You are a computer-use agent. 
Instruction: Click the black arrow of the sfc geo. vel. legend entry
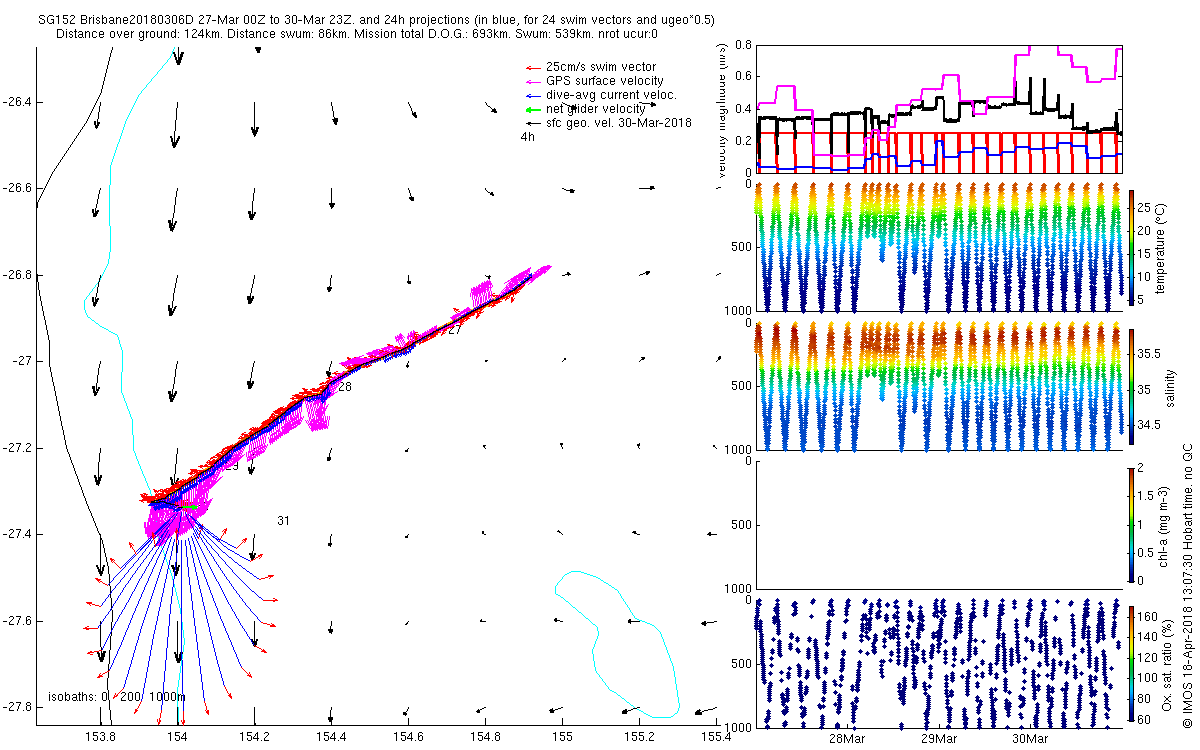click(533, 122)
